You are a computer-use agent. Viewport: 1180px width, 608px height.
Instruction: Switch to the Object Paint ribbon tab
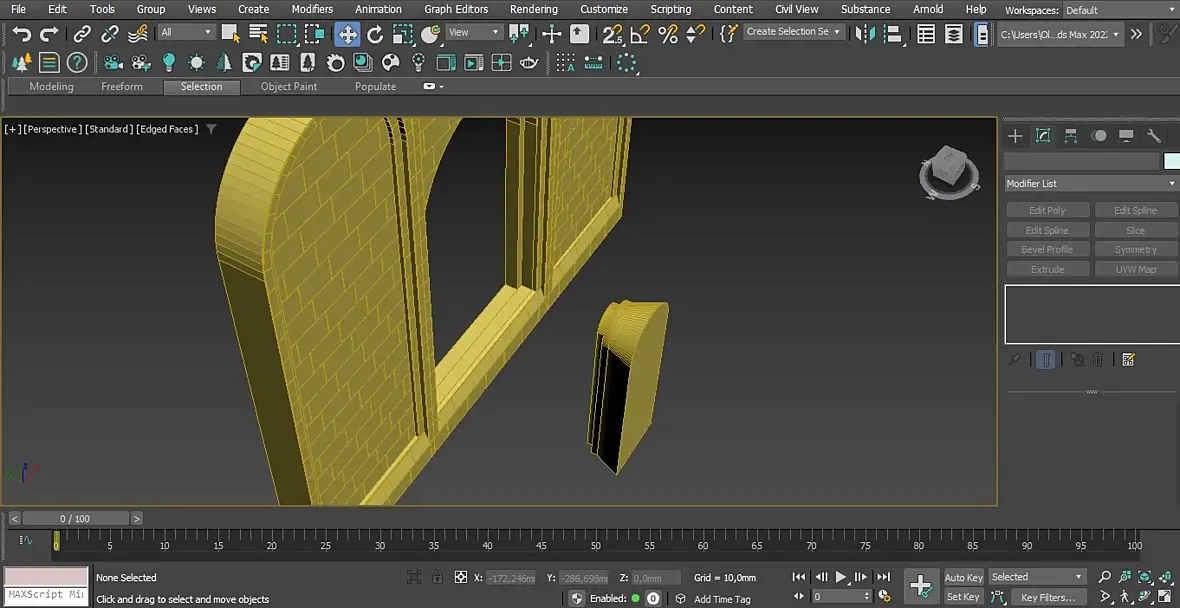(289, 87)
